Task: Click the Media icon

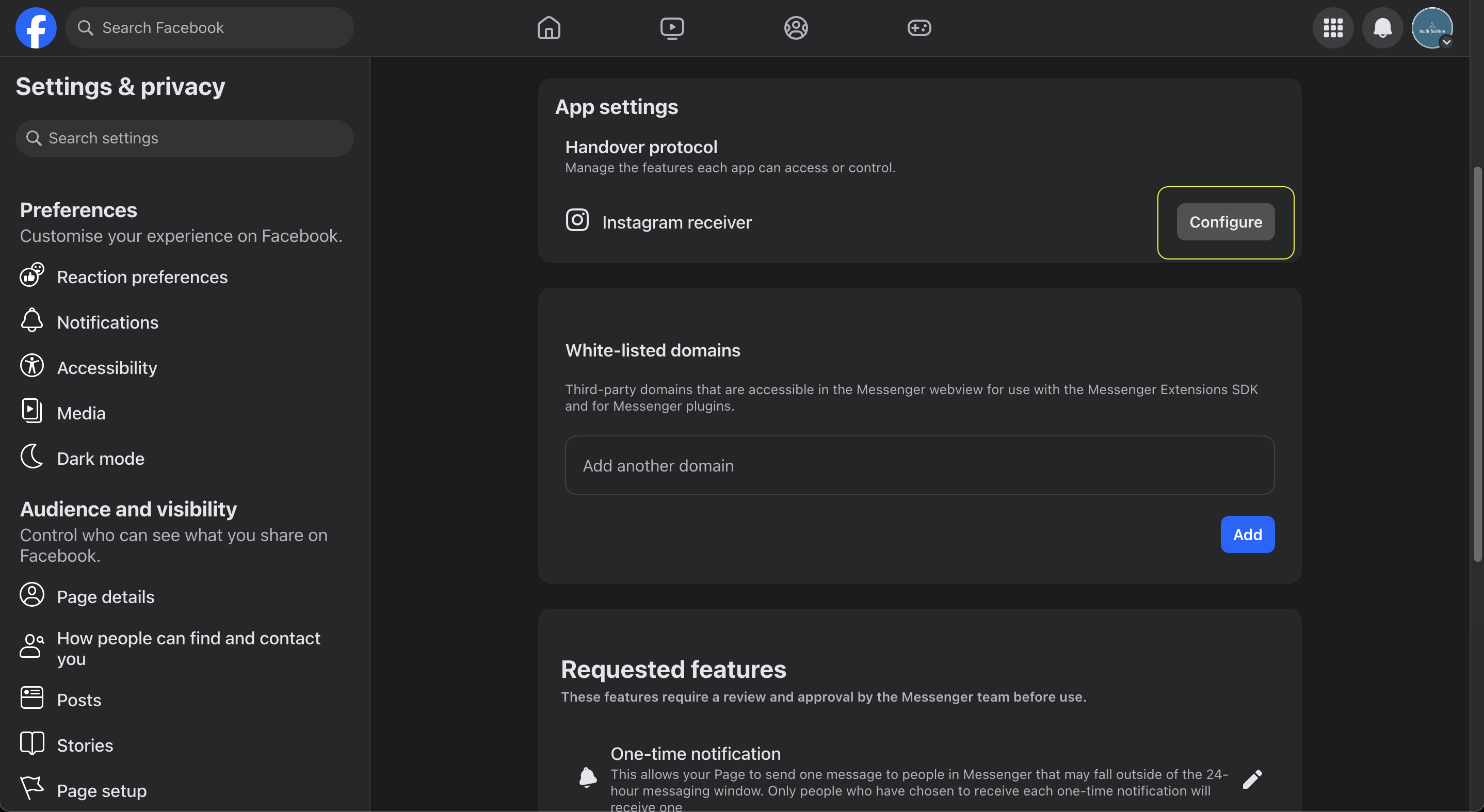Action: coord(31,411)
